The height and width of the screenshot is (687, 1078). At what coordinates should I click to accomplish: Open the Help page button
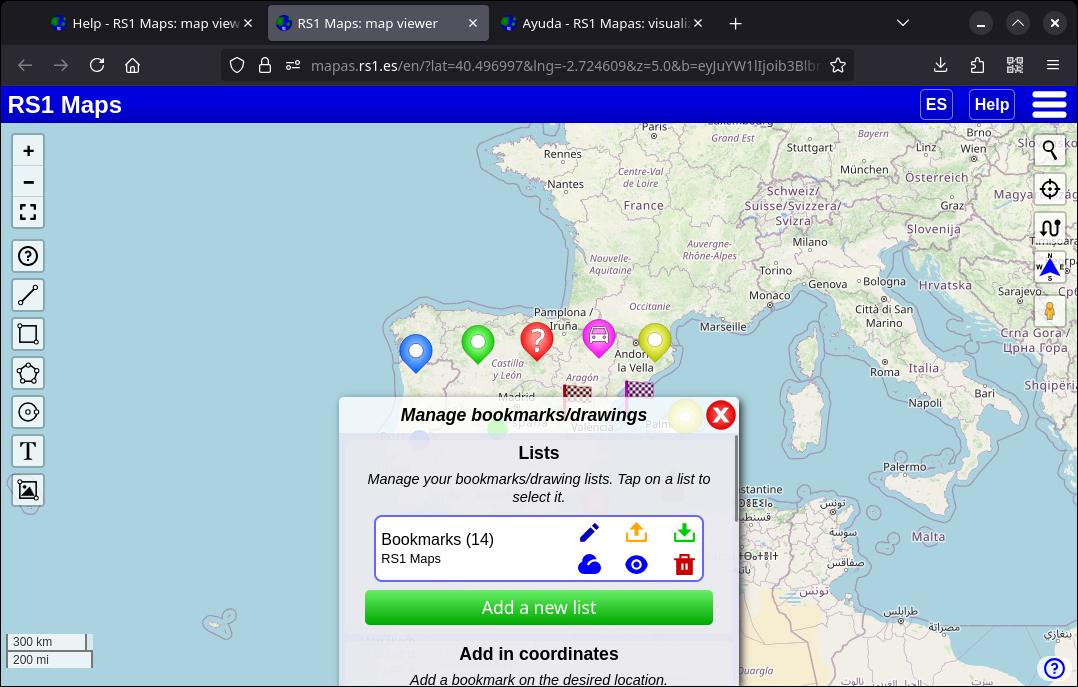click(991, 105)
